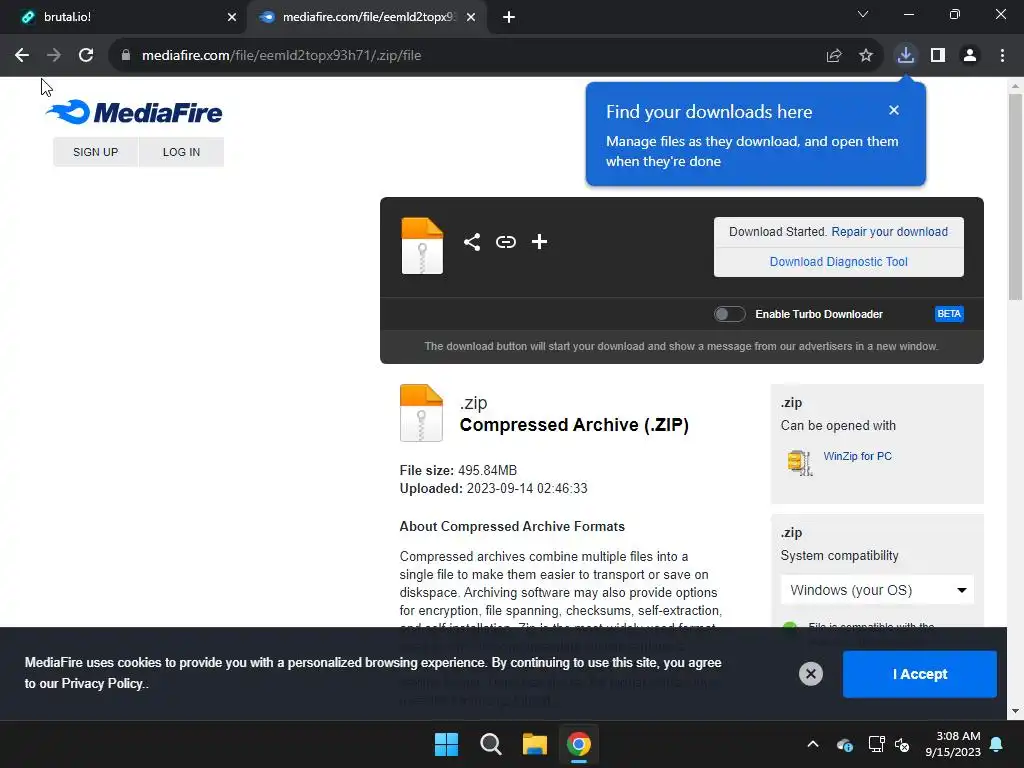The height and width of the screenshot is (768, 1024).
Task: Open the share this page icon in address bar
Action: (834, 56)
